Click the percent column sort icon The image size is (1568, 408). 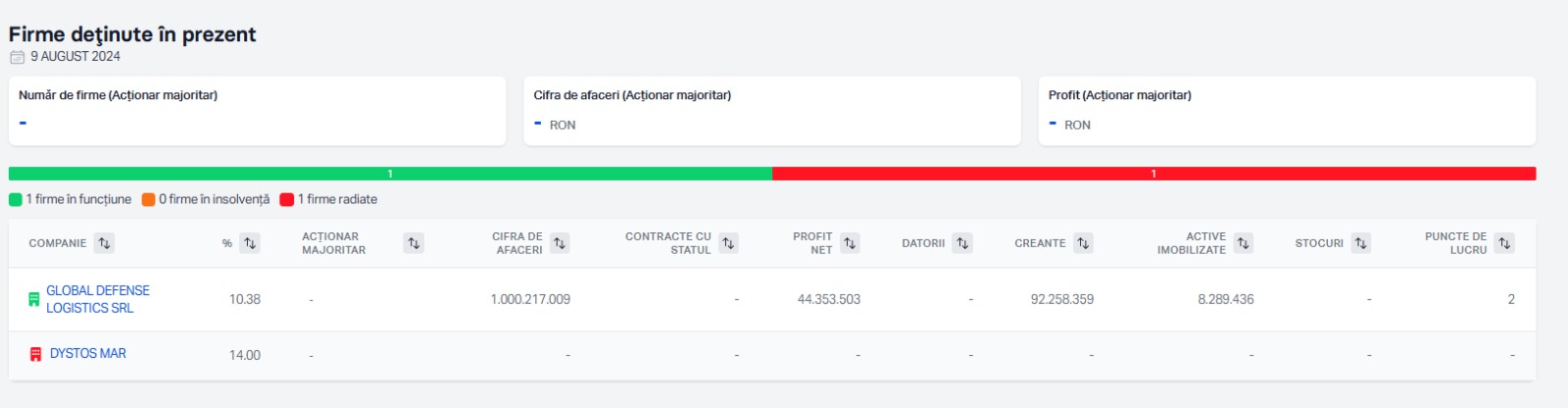(x=250, y=243)
